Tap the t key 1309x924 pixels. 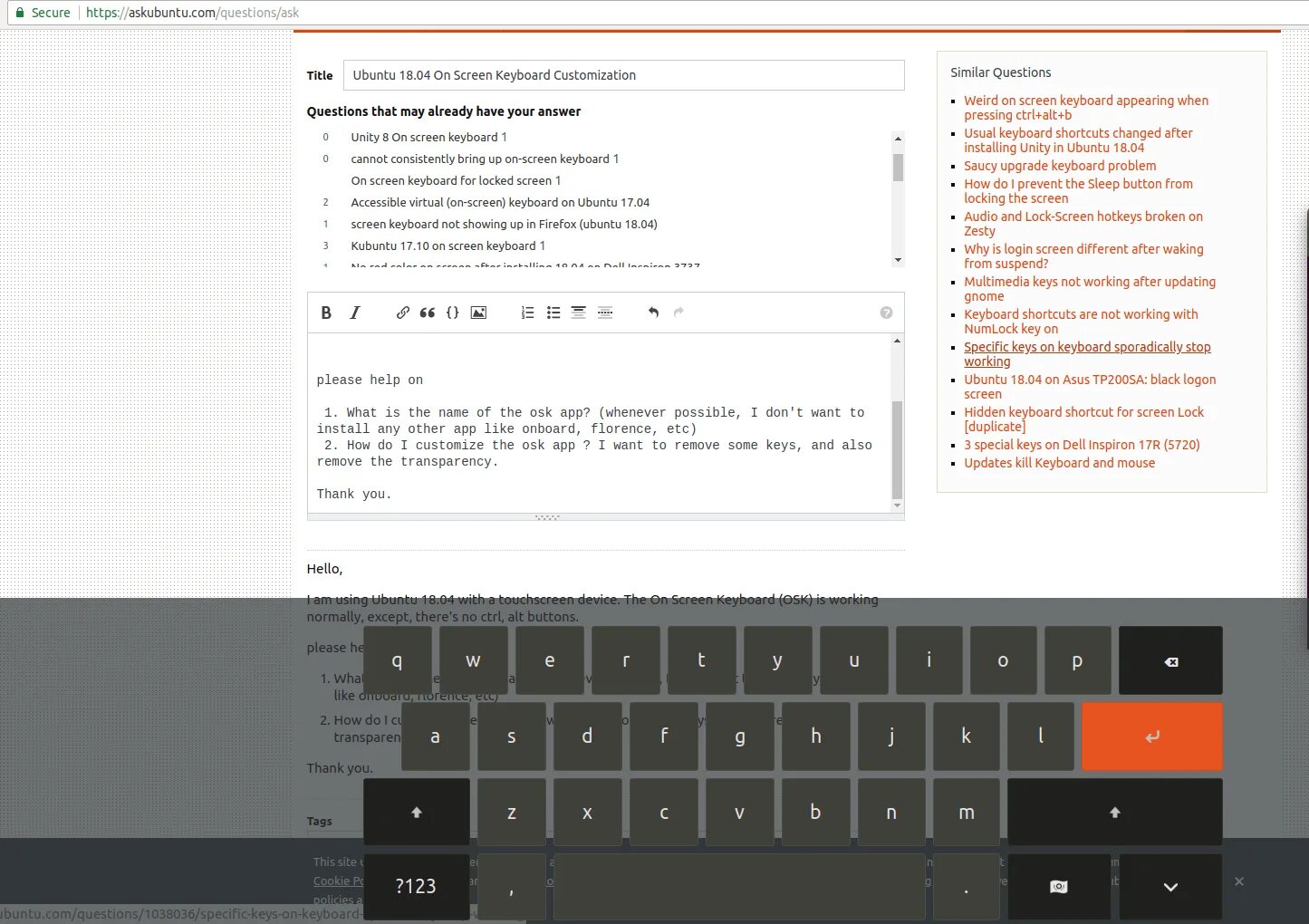pyautogui.click(x=701, y=660)
